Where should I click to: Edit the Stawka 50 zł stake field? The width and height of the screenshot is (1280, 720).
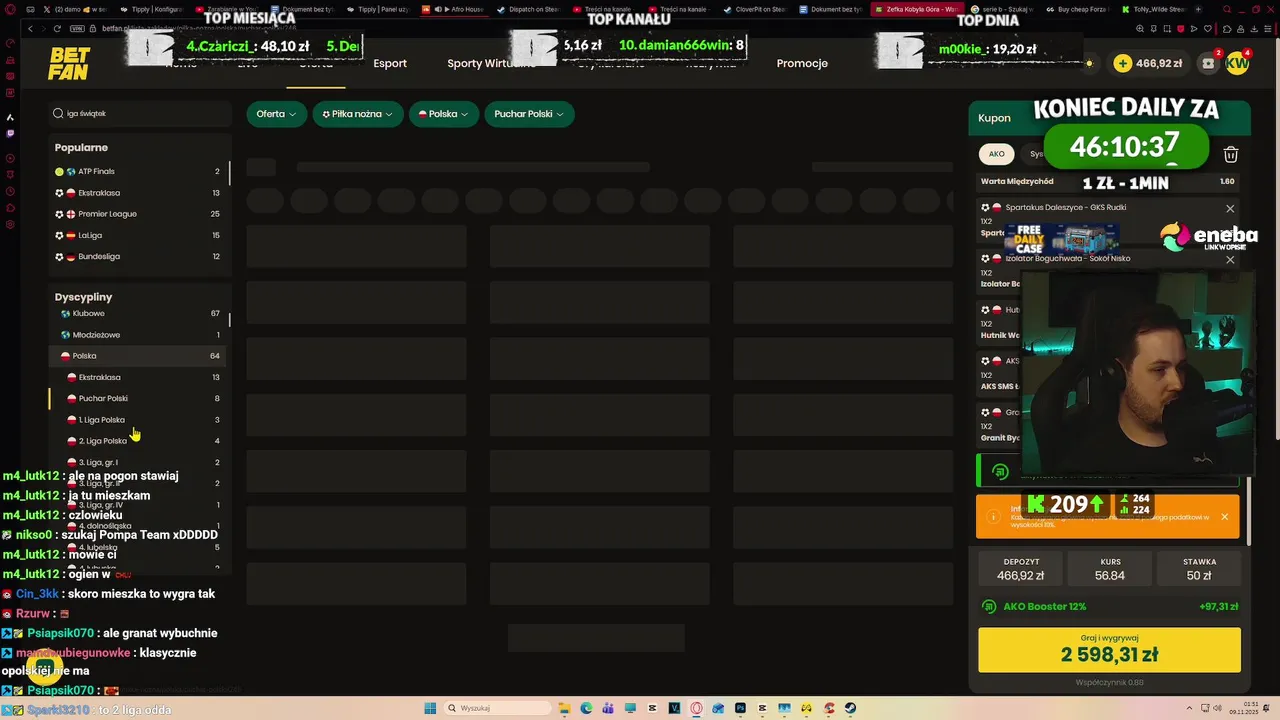(x=1199, y=569)
